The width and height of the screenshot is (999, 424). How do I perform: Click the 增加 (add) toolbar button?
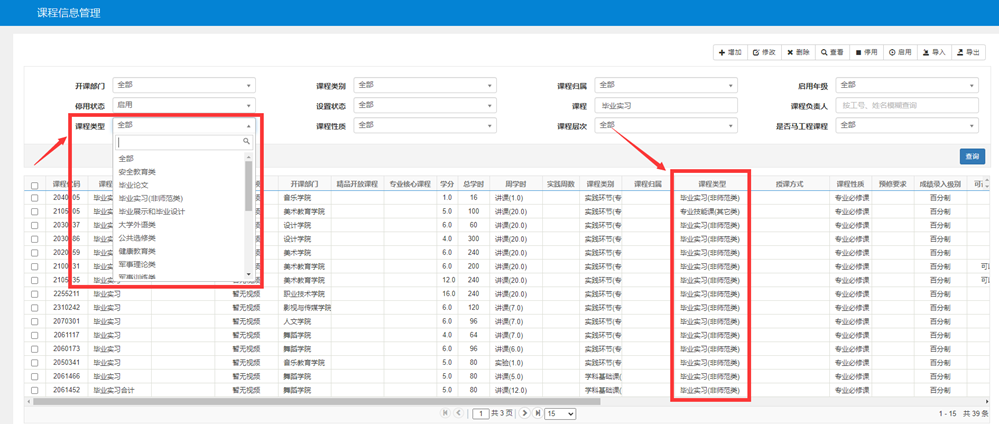[729, 52]
